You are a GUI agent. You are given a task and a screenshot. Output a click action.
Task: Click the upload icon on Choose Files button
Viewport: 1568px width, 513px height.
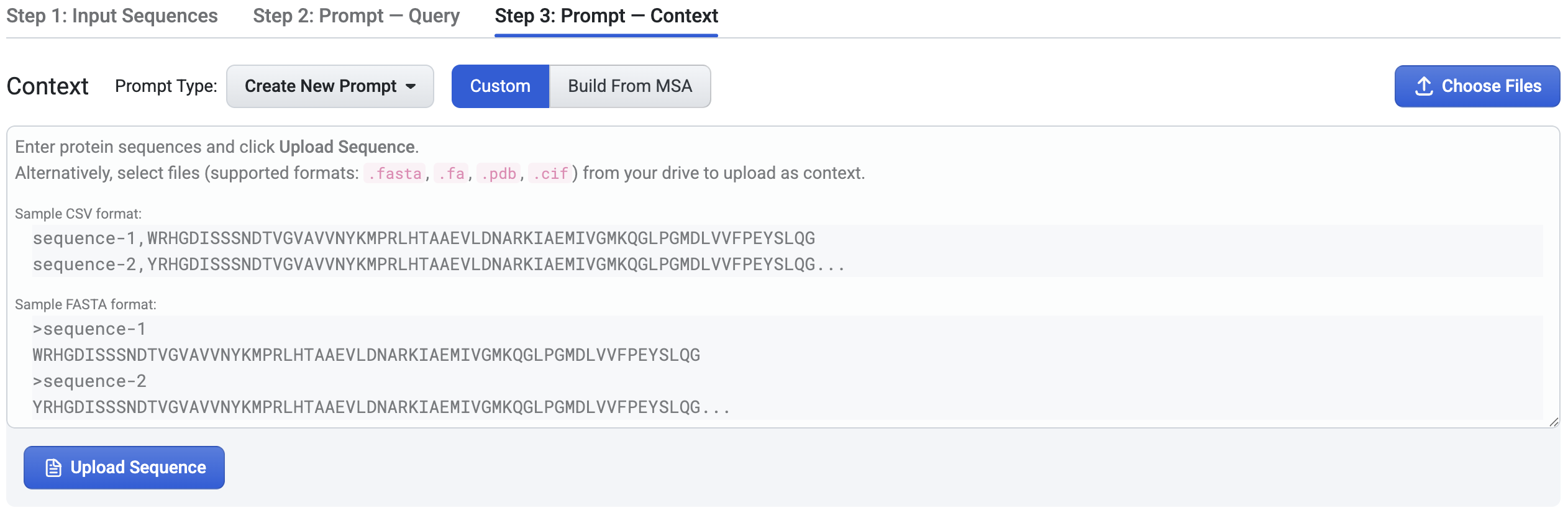click(x=1423, y=86)
